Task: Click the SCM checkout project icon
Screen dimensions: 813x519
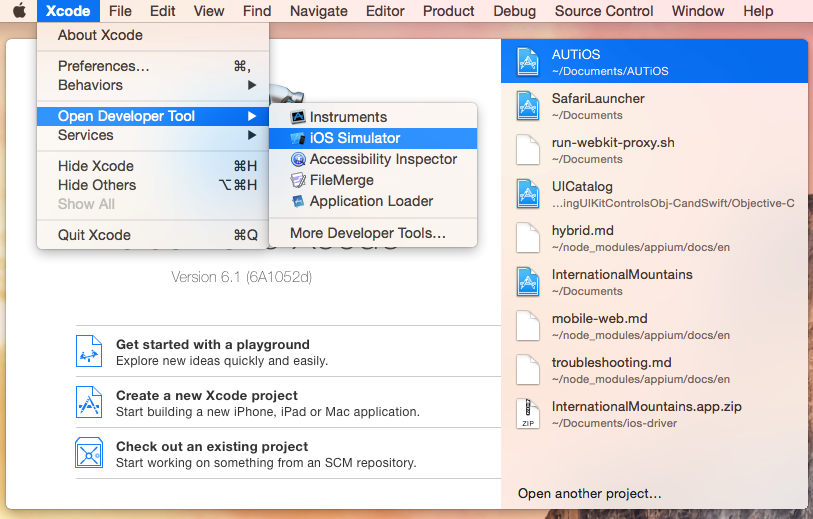Action: pyautogui.click(x=89, y=453)
